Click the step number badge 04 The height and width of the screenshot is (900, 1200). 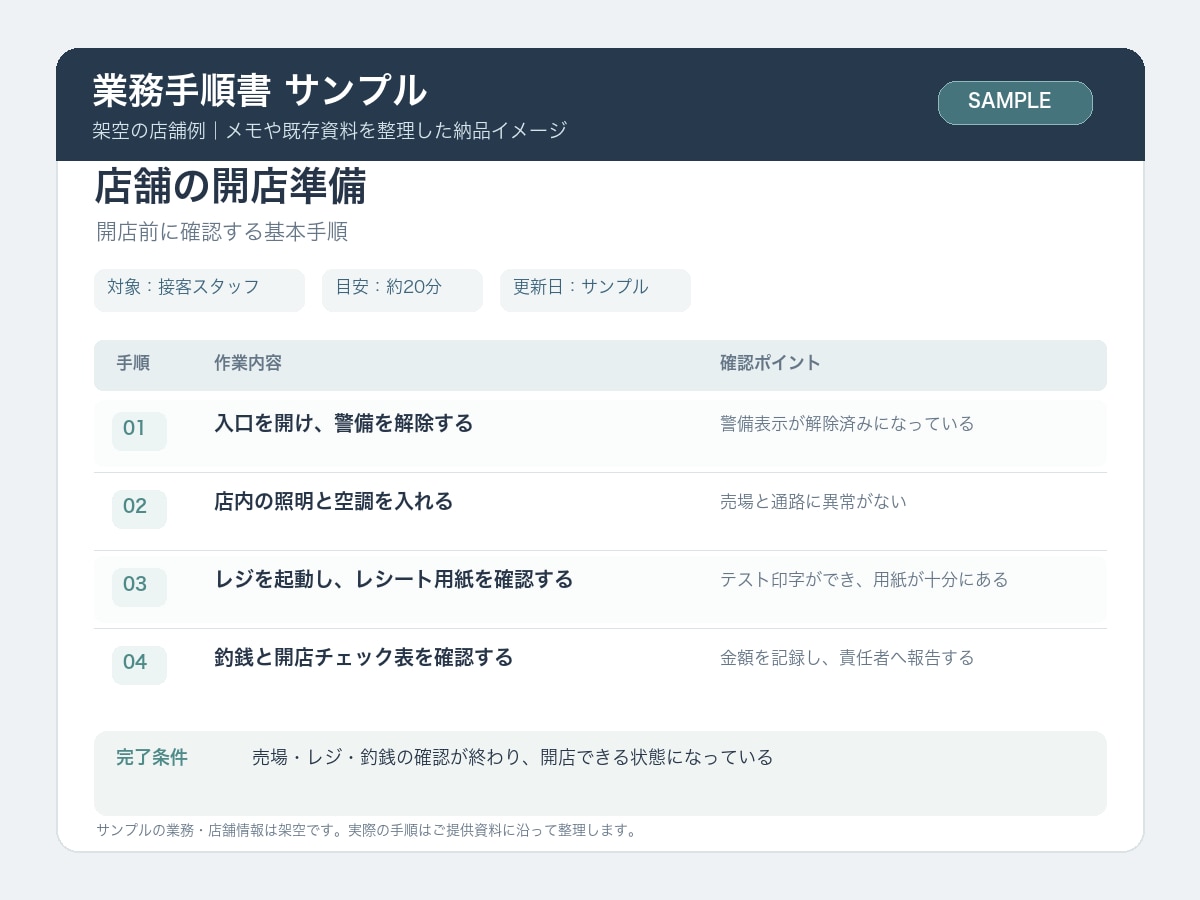139,665
